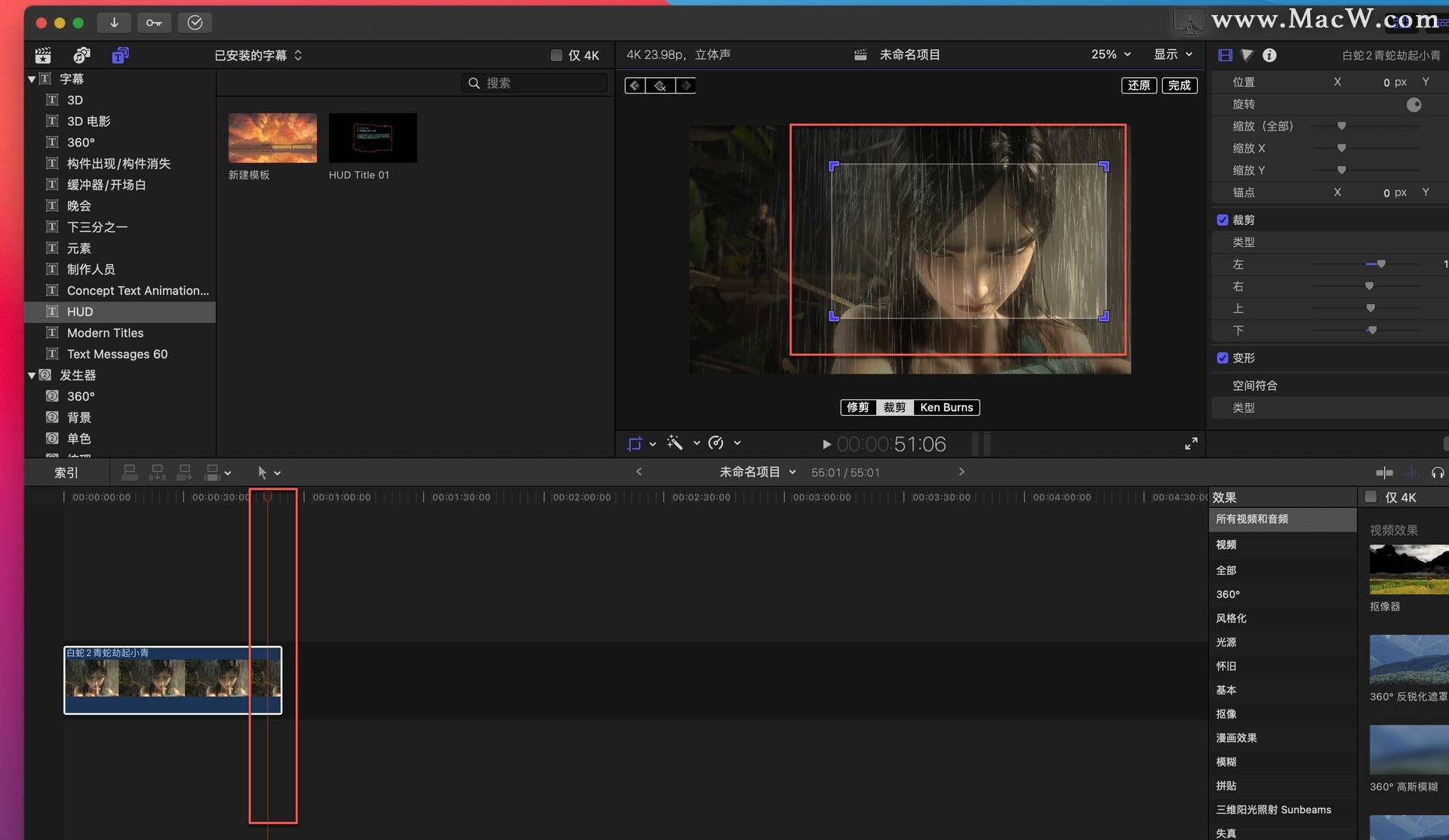Screen dimensions: 1449x840
Task: Enable 仅 4K checkbox in effects panel
Action: [1371, 497]
